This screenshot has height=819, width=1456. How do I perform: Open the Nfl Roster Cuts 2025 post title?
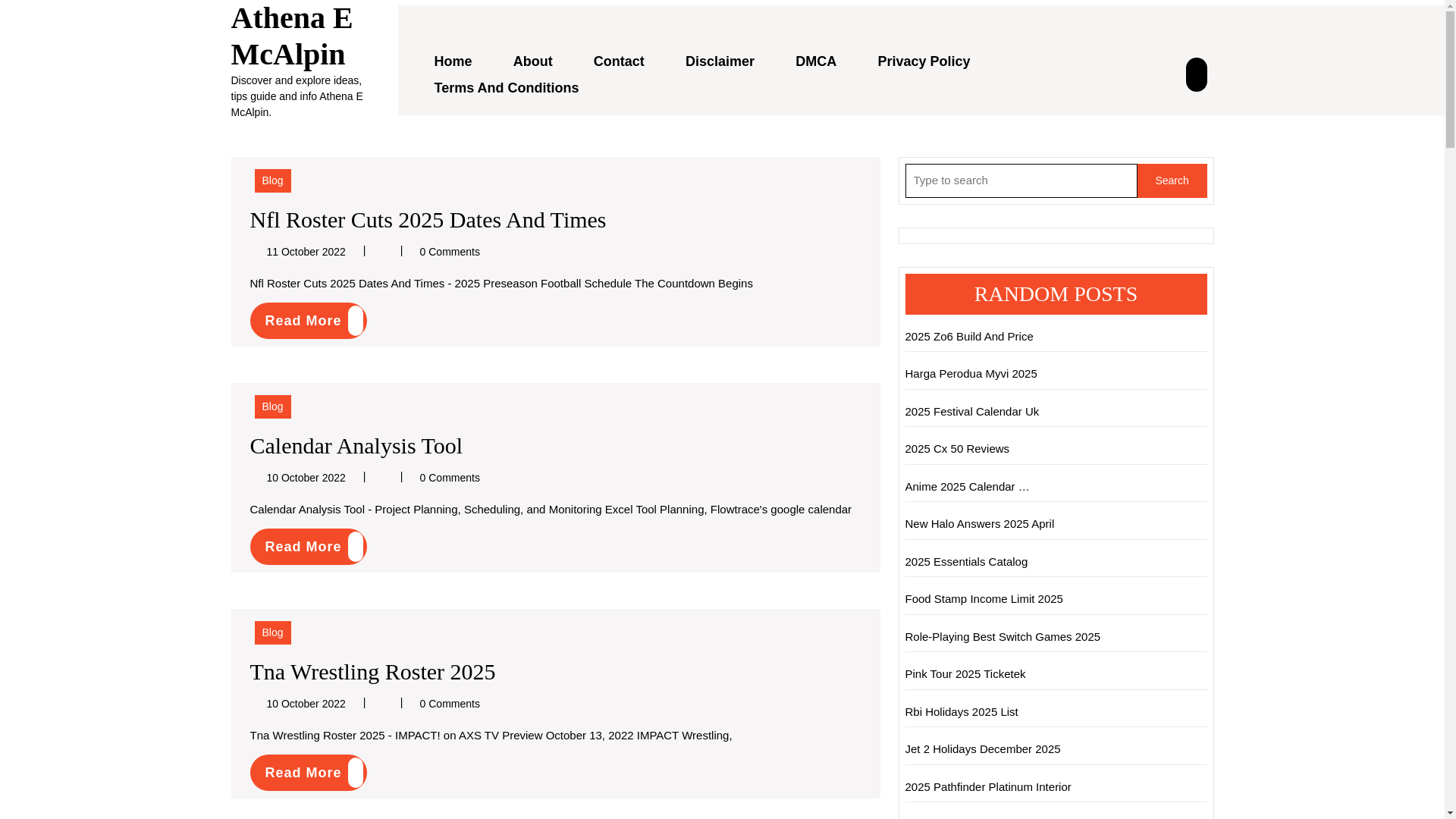[x=428, y=220]
